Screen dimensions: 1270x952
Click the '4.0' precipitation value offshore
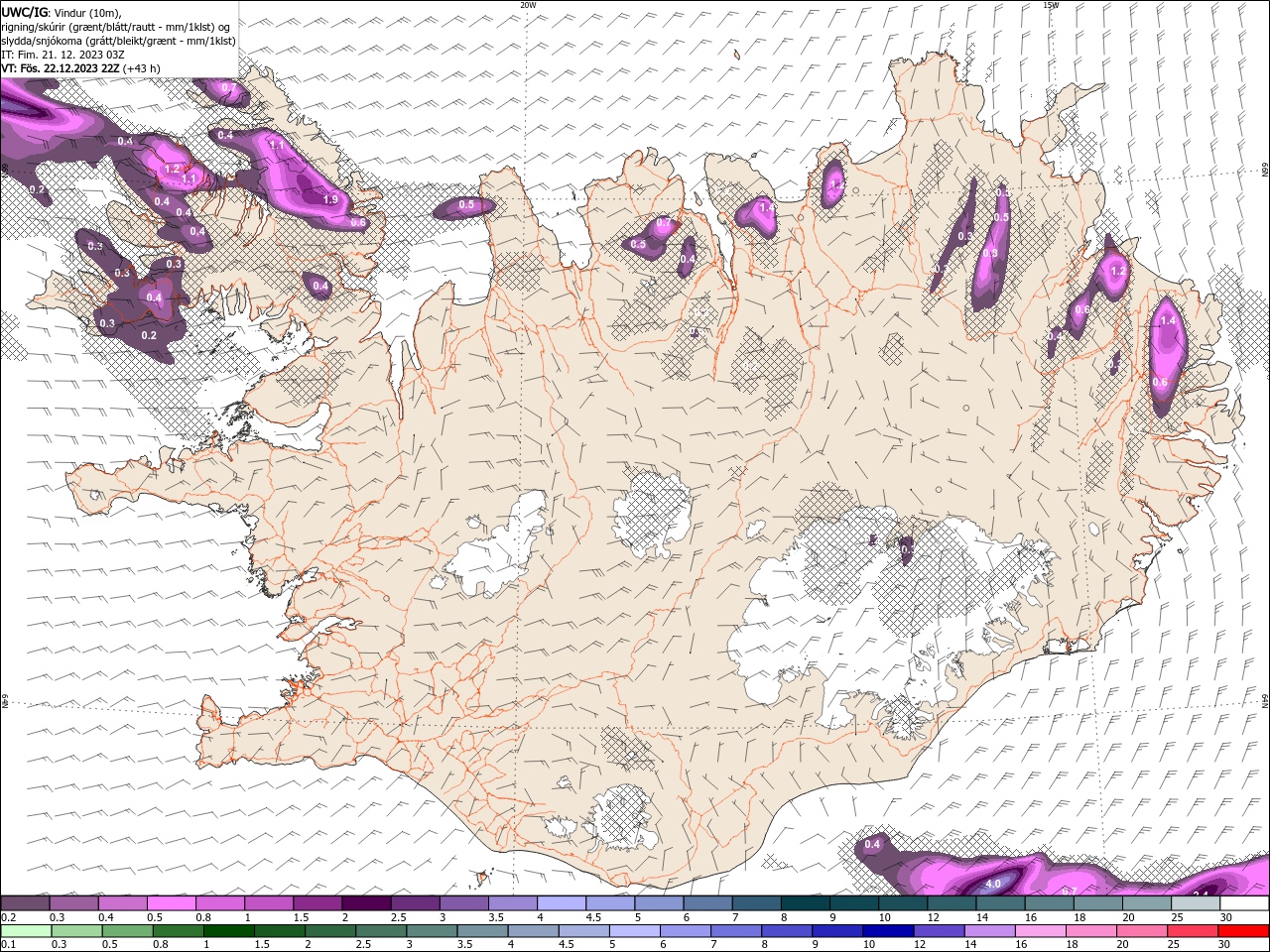tap(993, 883)
